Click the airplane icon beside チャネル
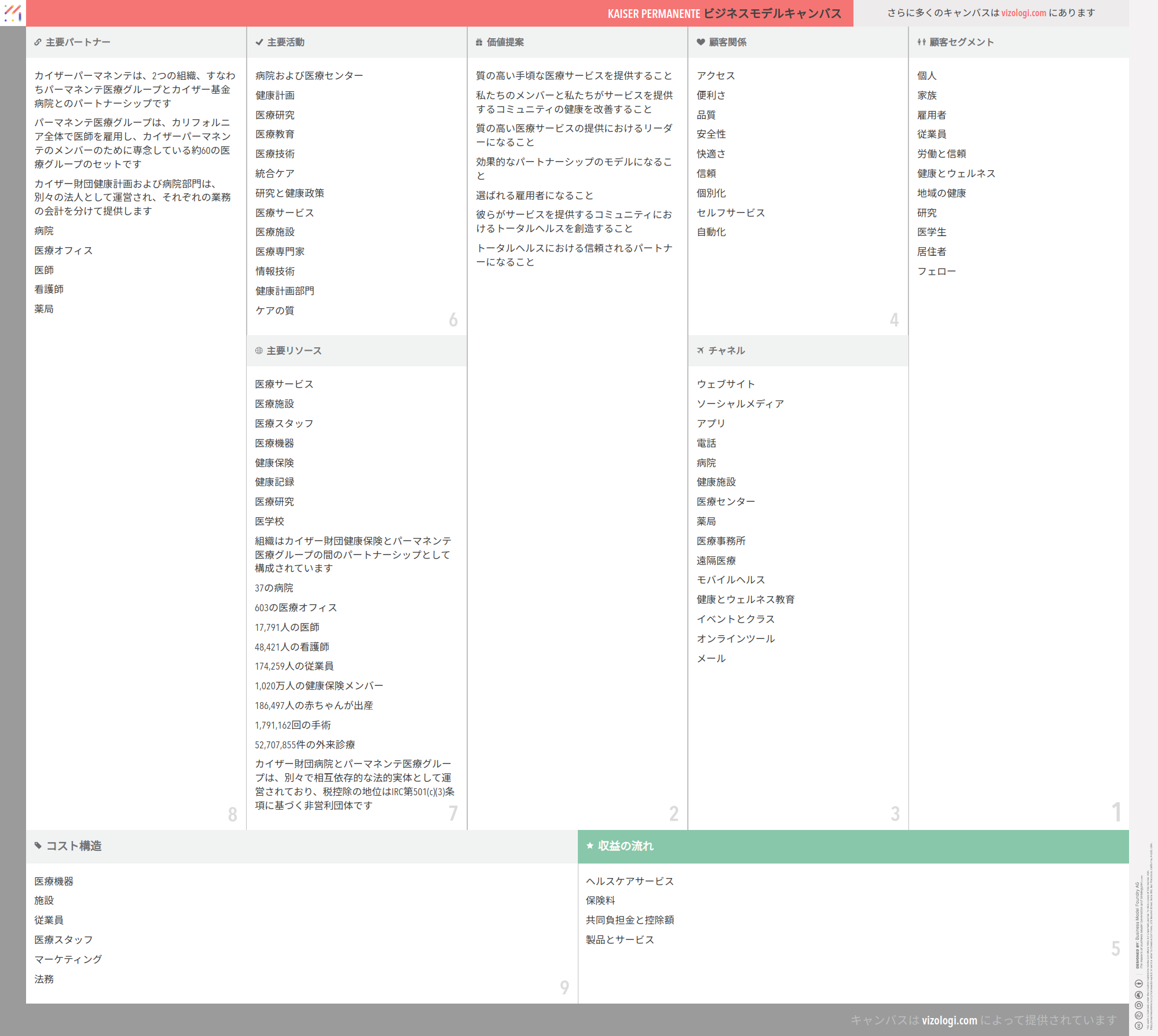 click(x=701, y=351)
